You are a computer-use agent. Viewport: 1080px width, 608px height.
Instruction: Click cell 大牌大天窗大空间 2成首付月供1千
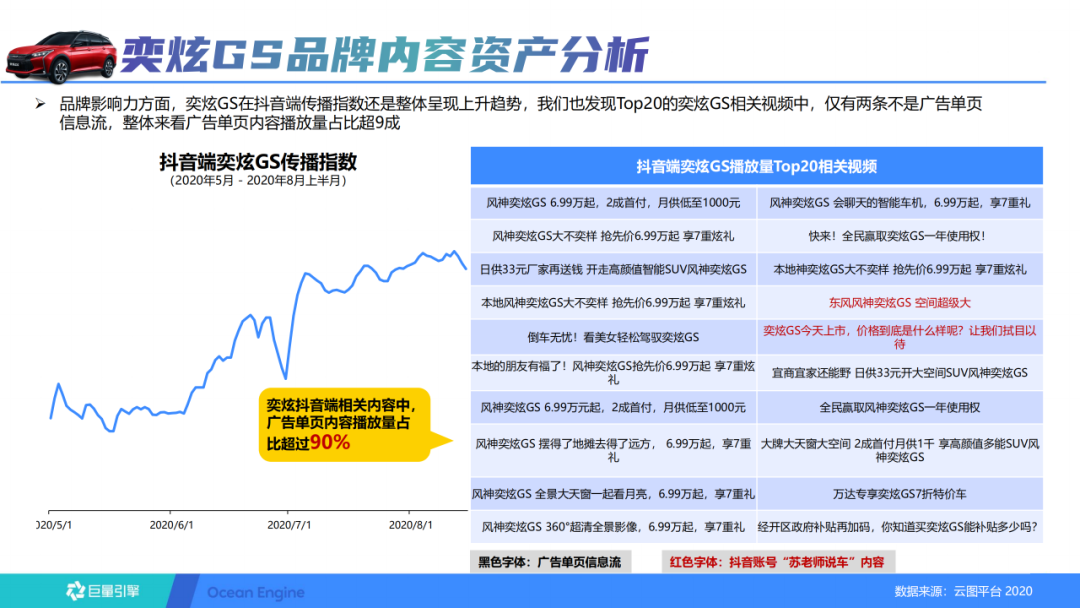coord(900,450)
